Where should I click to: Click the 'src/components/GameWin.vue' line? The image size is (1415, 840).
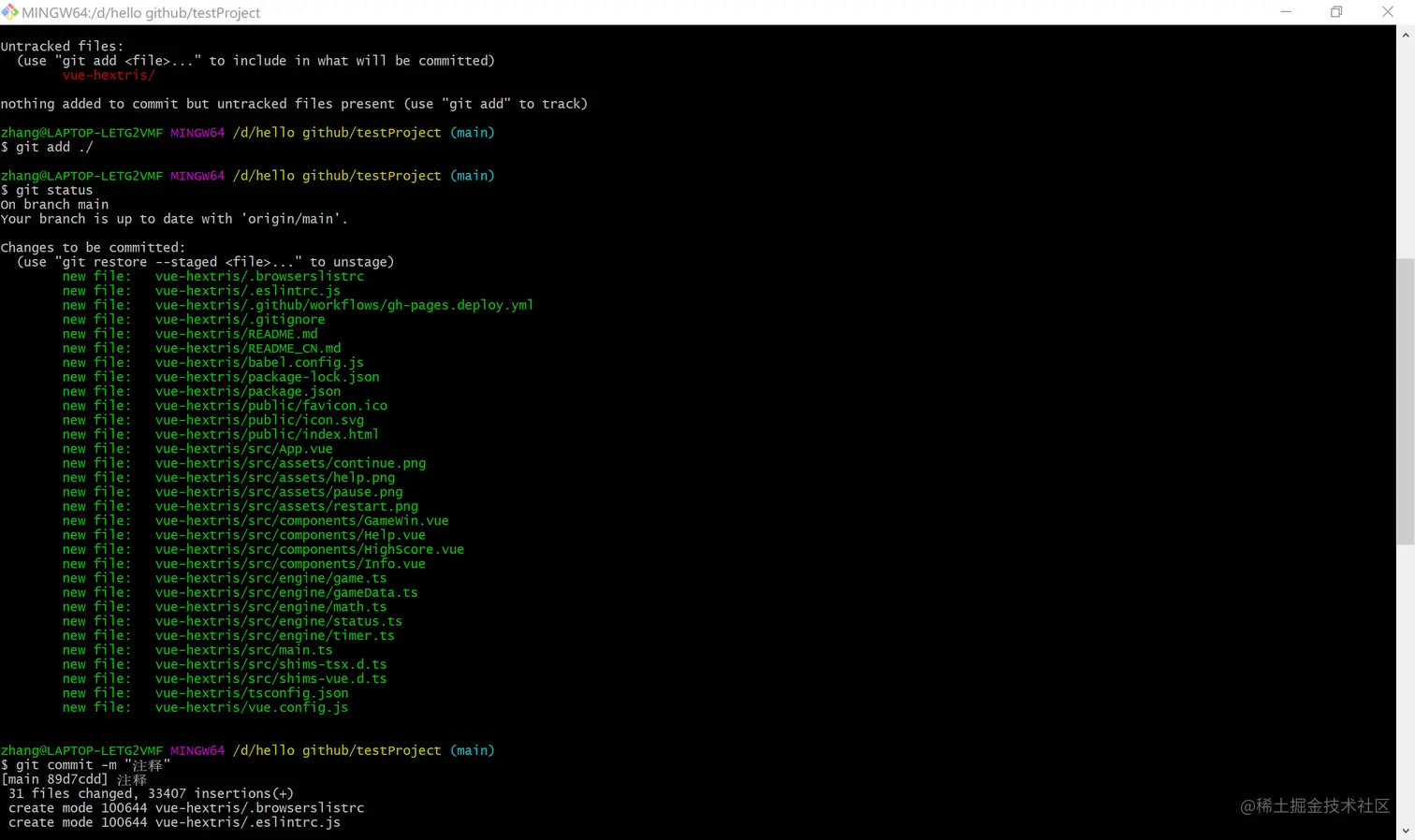(x=255, y=521)
